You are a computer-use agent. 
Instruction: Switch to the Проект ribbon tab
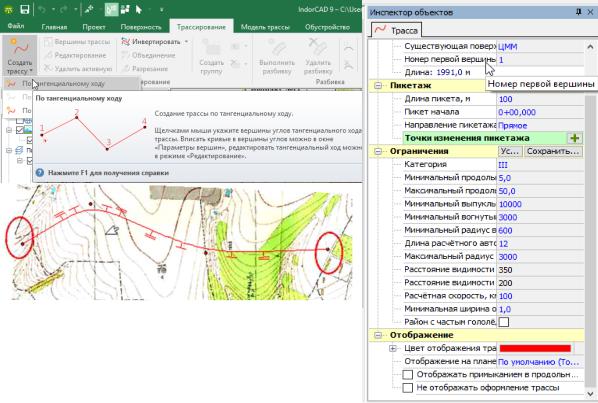point(94,27)
